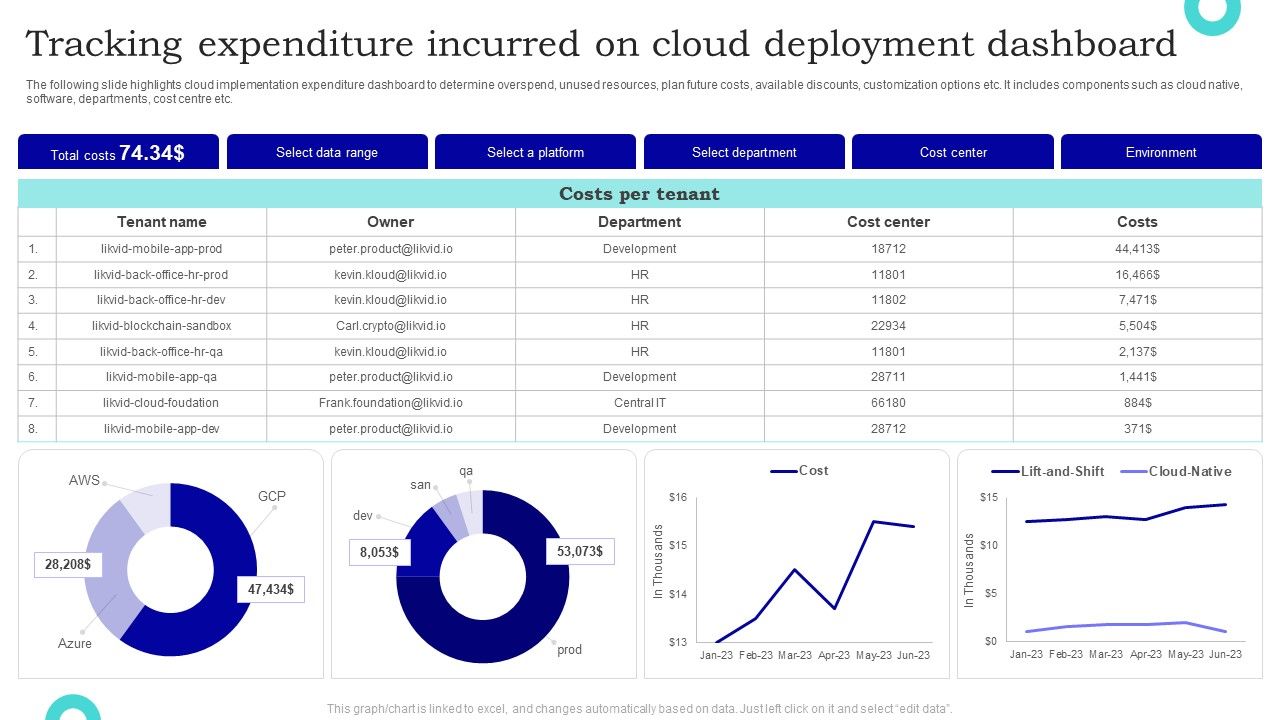Click the slide title text

[x=601, y=45]
